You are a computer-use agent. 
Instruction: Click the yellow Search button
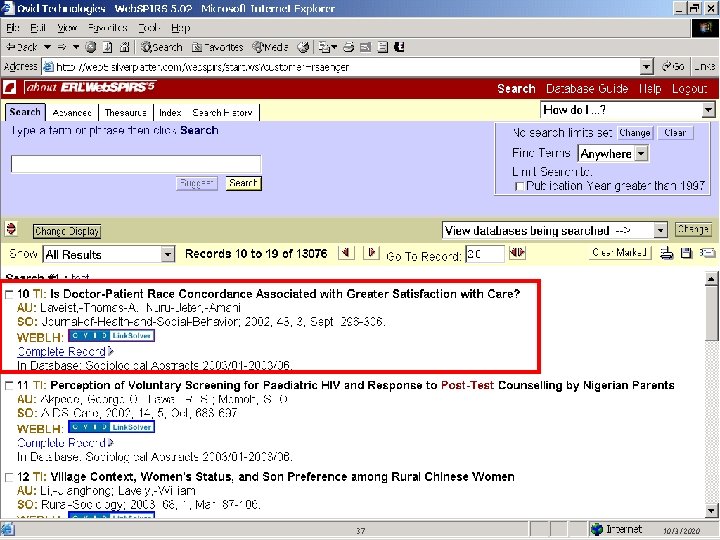point(243,183)
